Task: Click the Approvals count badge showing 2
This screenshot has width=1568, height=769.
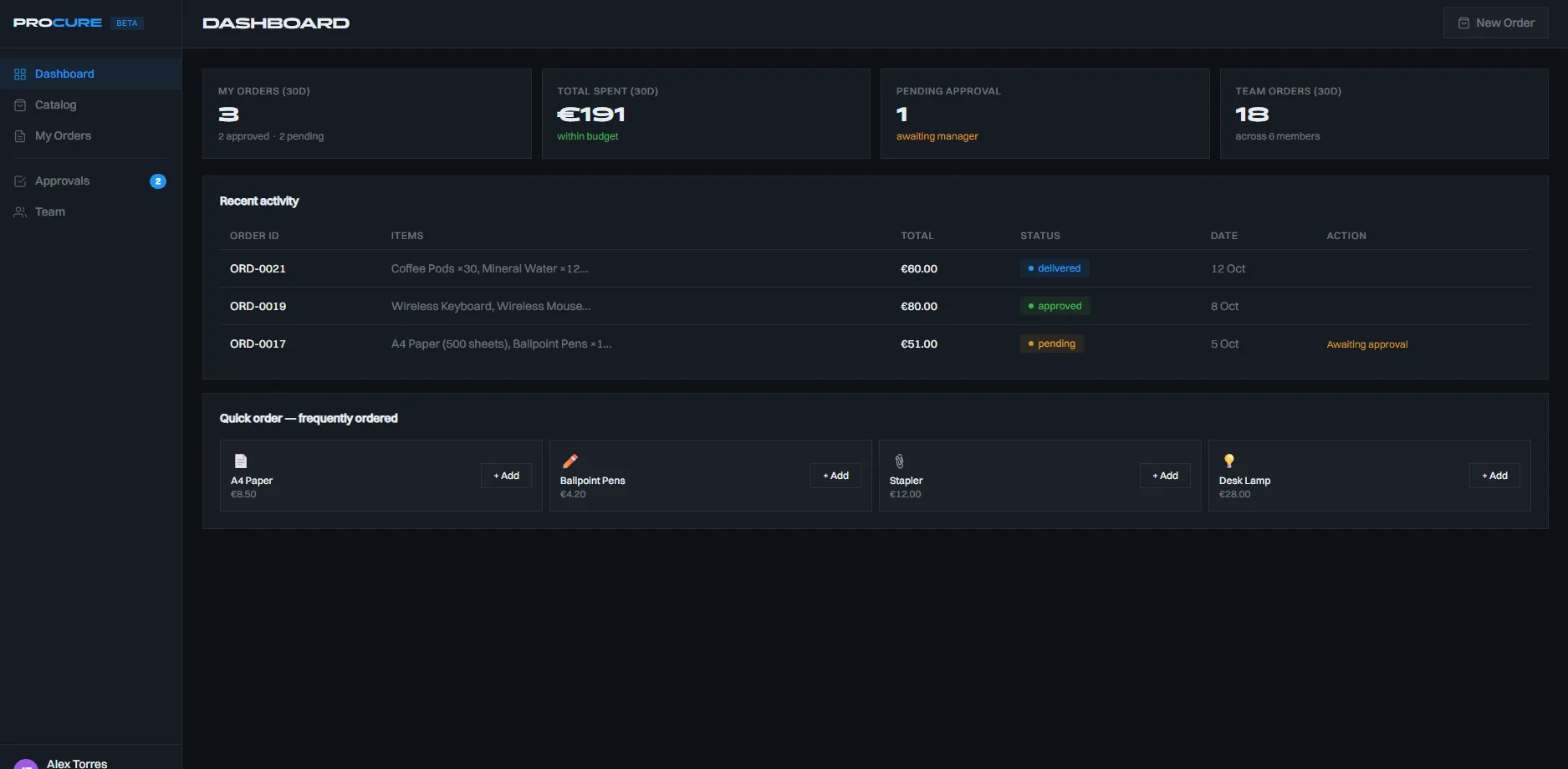Action: tap(158, 181)
